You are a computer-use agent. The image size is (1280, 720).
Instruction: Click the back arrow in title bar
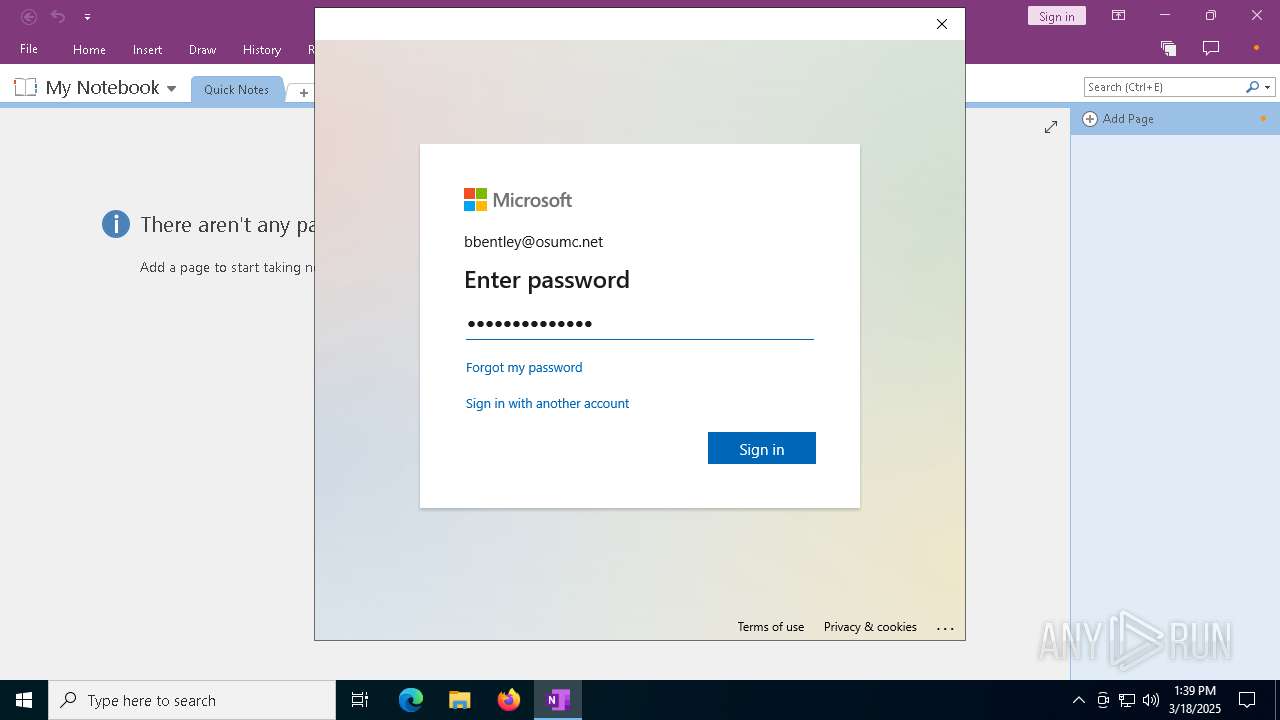pyautogui.click(x=29, y=16)
